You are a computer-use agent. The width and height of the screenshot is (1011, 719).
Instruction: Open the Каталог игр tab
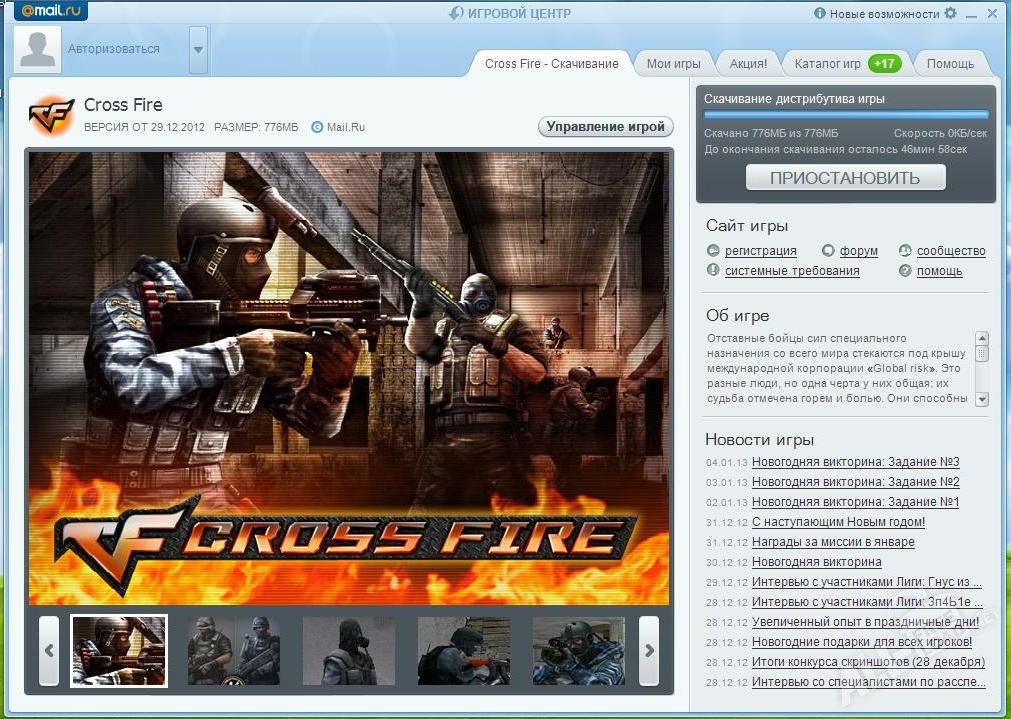point(827,63)
